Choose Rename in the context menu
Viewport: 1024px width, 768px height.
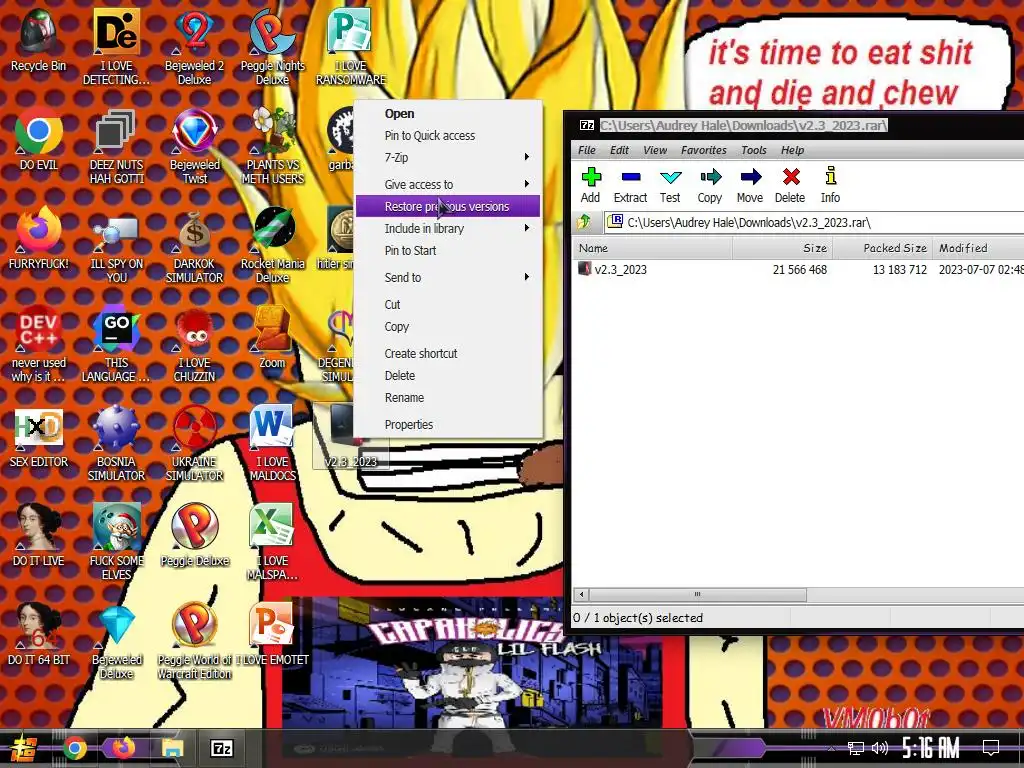point(448,397)
